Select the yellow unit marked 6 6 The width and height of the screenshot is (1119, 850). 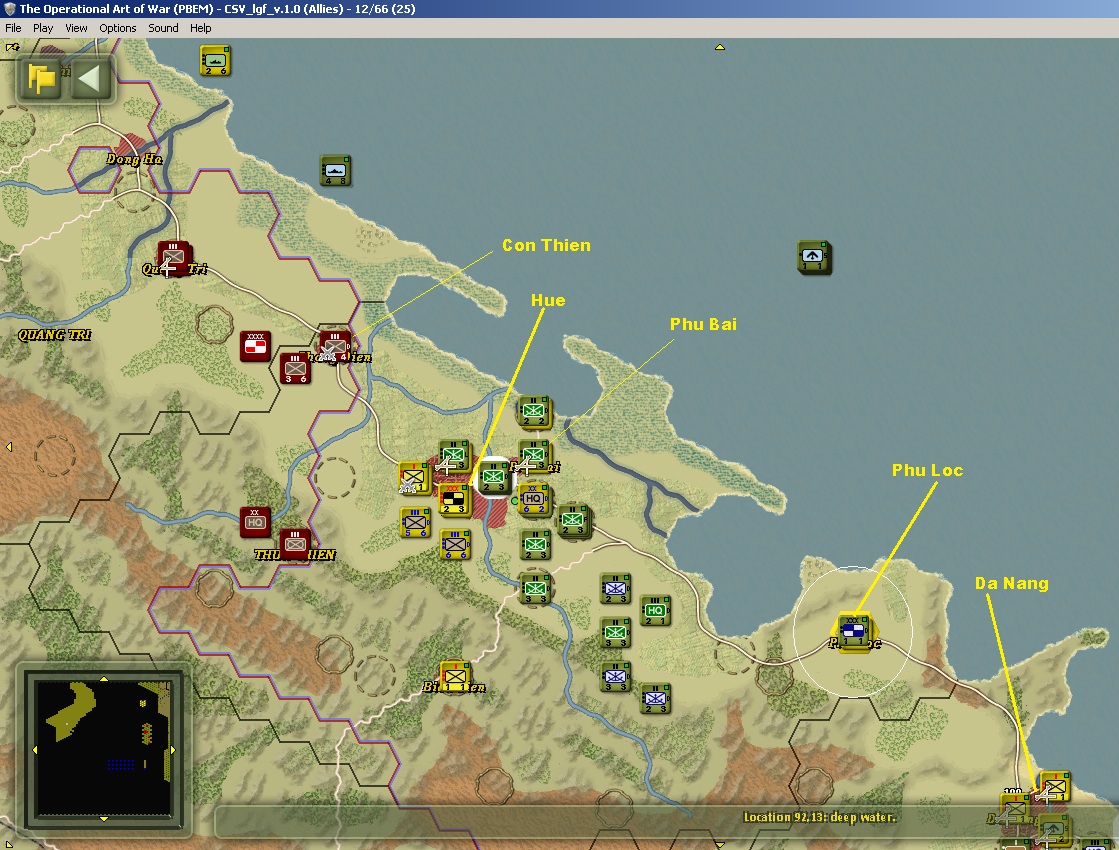click(x=455, y=545)
